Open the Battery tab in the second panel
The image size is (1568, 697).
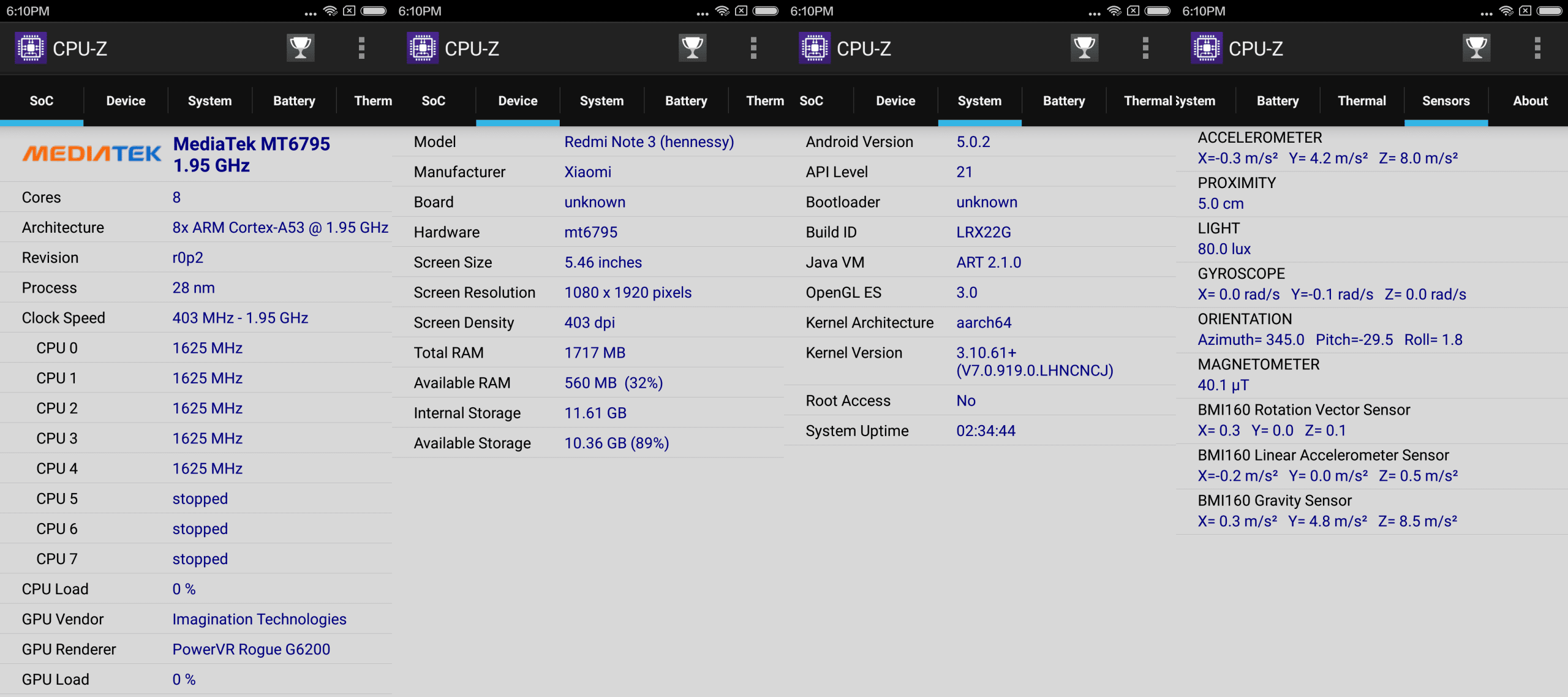point(686,101)
